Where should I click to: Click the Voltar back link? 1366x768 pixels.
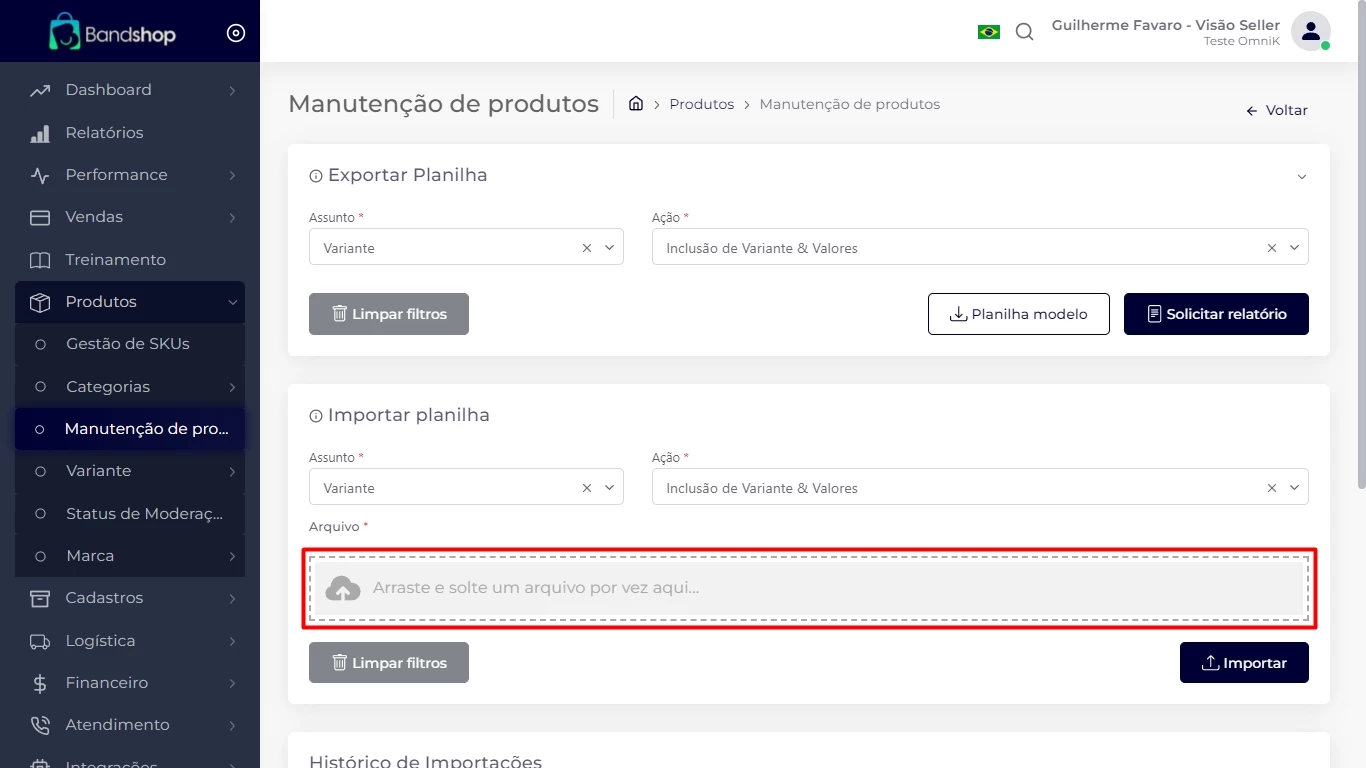pos(1277,111)
